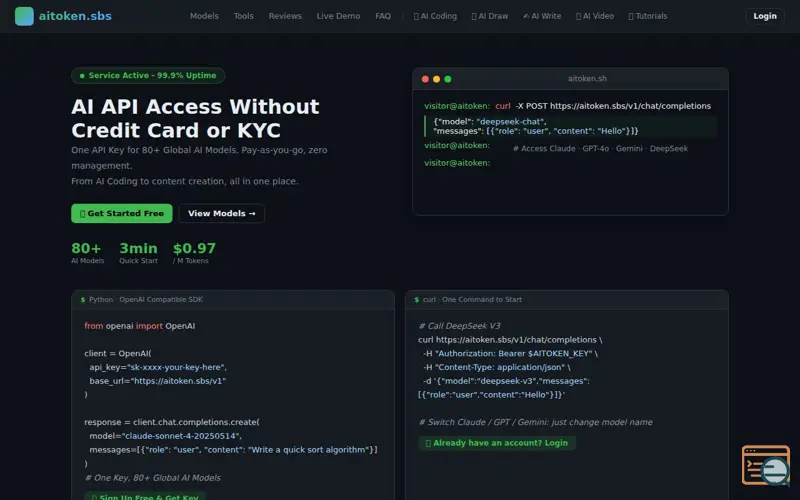800x500 pixels.
Task: Click the 3min Quick Start stat
Action: [x=138, y=253]
